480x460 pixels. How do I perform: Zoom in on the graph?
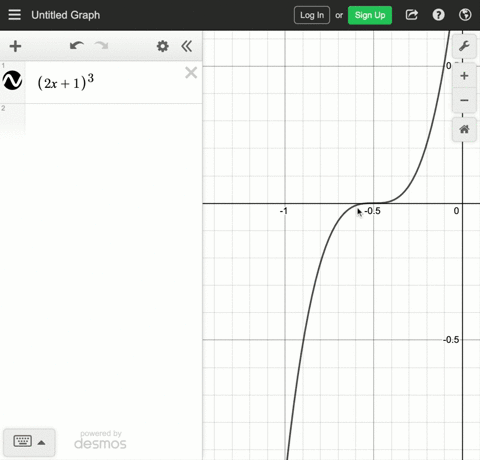coord(464,76)
